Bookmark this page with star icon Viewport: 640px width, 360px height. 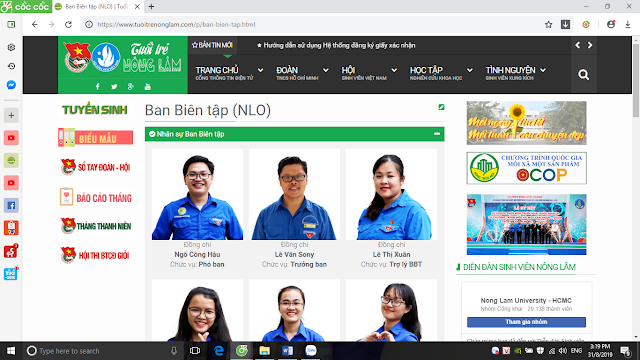549,24
